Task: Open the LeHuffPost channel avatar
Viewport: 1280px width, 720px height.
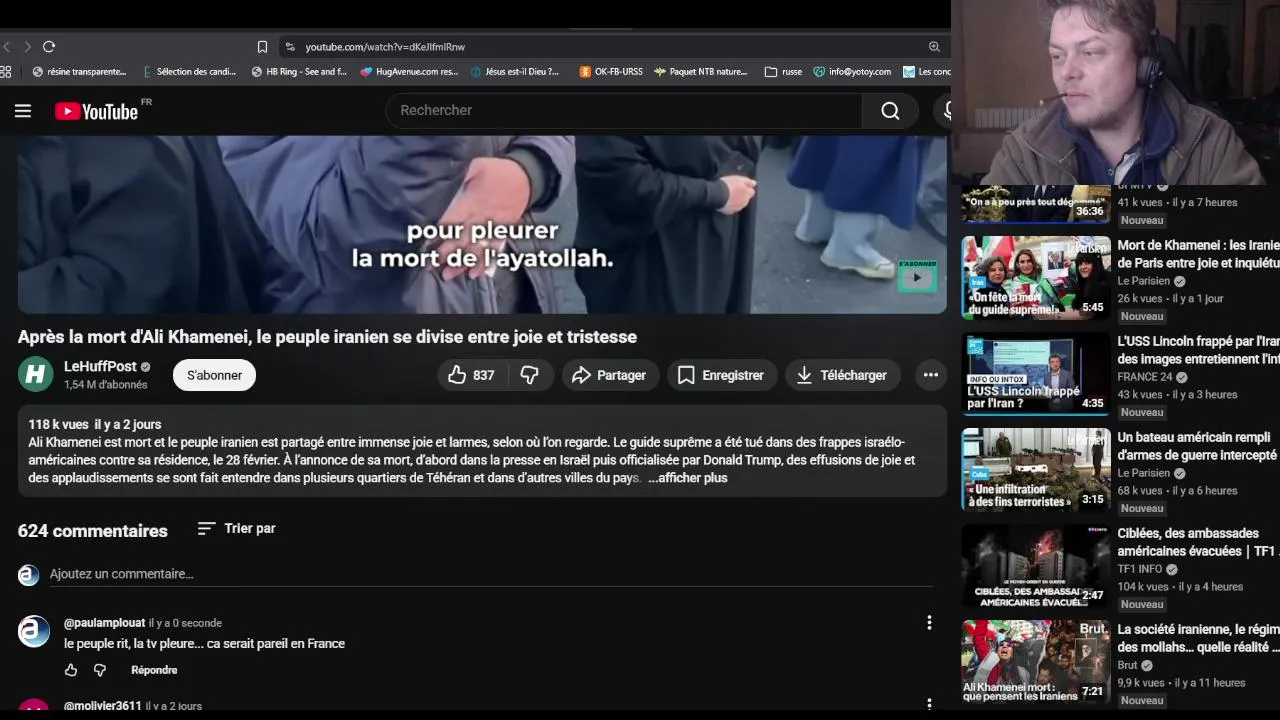Action: [x=35, y=374]
